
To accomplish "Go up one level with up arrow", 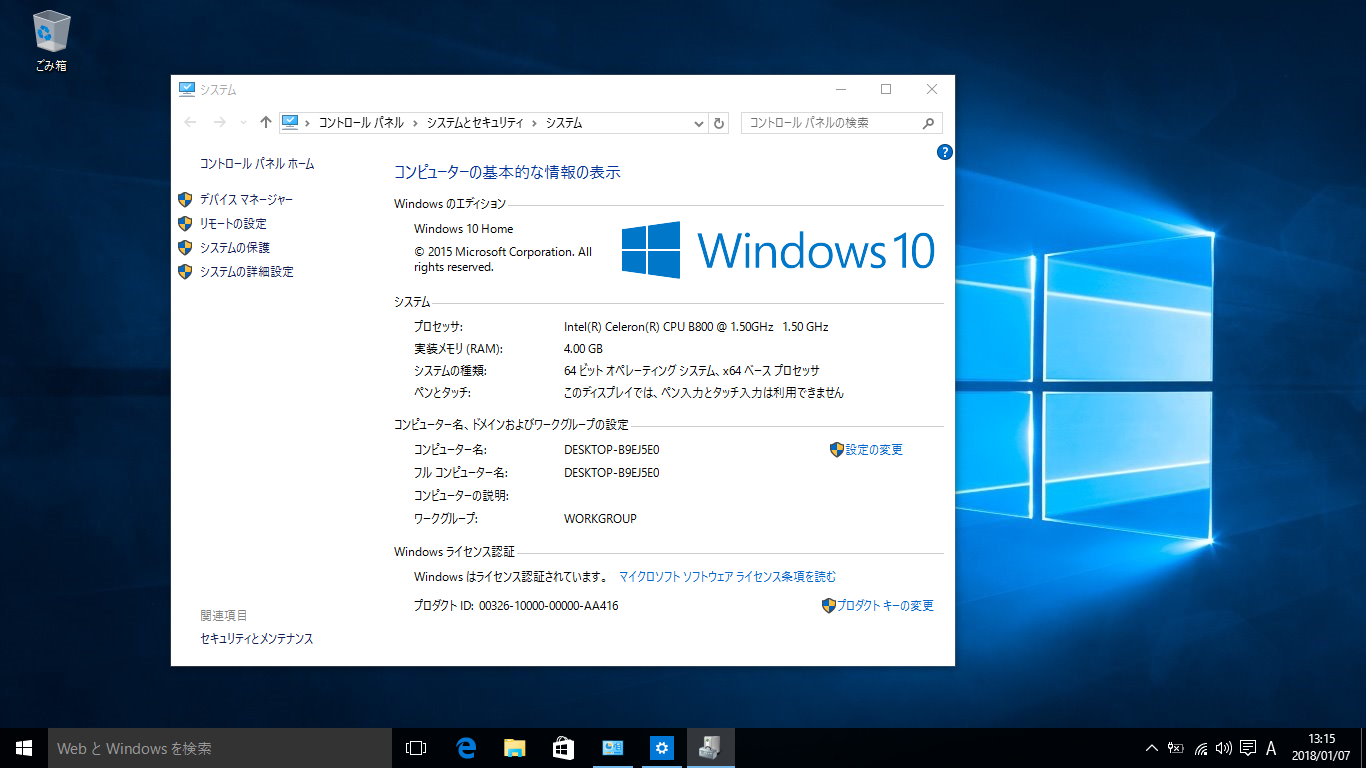I will (x=265, y=122).
